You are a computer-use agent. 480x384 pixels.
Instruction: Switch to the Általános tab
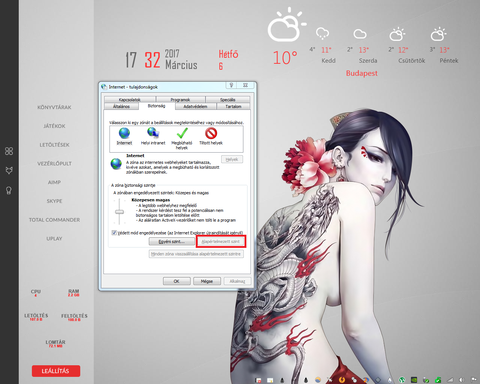(121, 106)
